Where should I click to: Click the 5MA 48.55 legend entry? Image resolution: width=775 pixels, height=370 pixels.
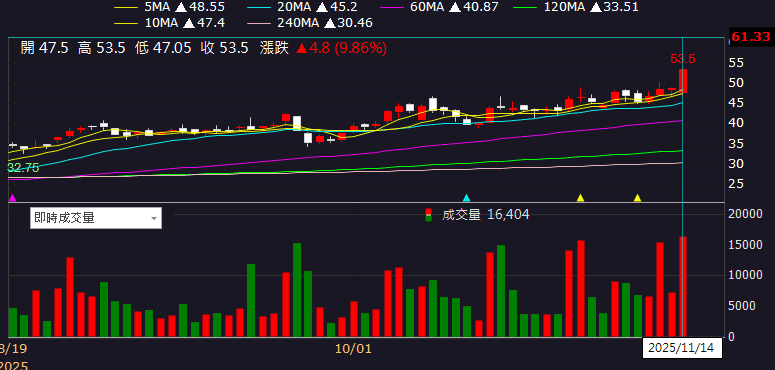[170, 7]
